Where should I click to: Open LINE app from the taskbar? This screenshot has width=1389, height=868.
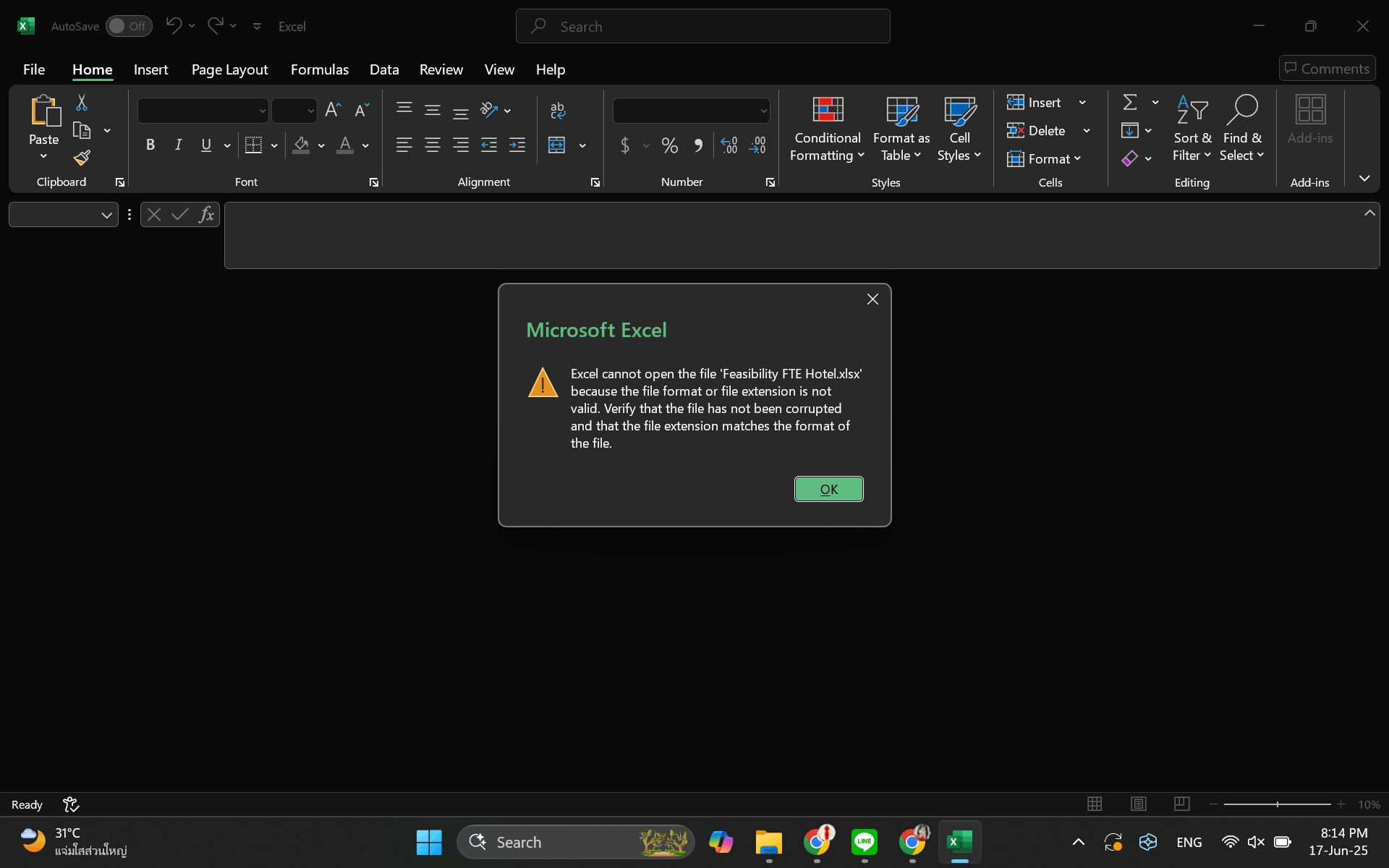coord(864,842)
